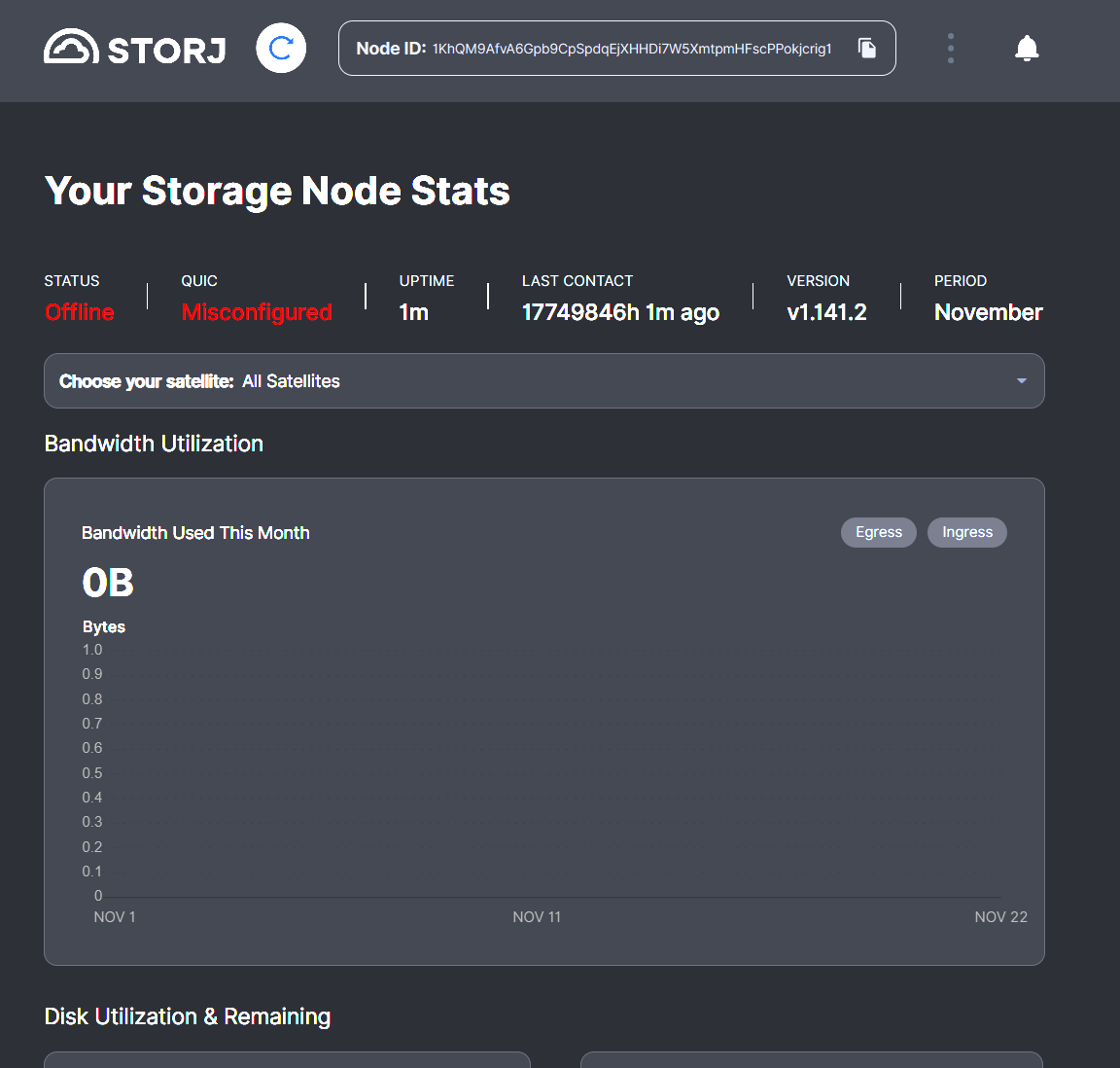
Task: Click the NOV 11 chart axis label
Action: [537, 917]
